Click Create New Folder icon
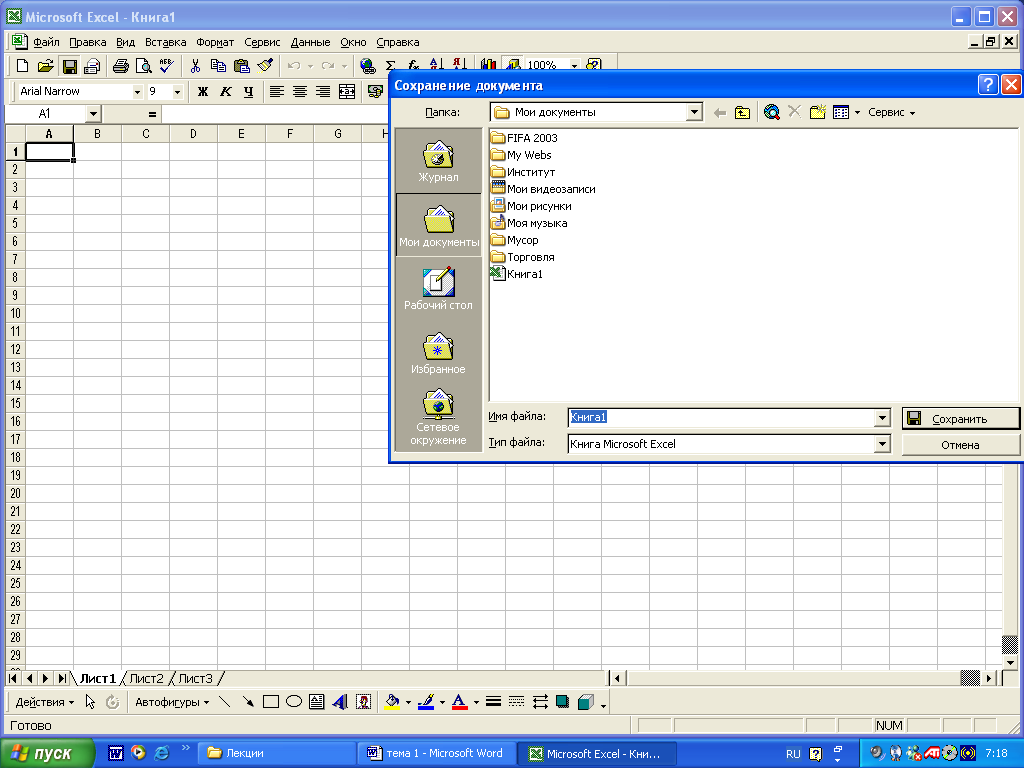Screen dimensions: 1024x768 (x=818, y=112)
